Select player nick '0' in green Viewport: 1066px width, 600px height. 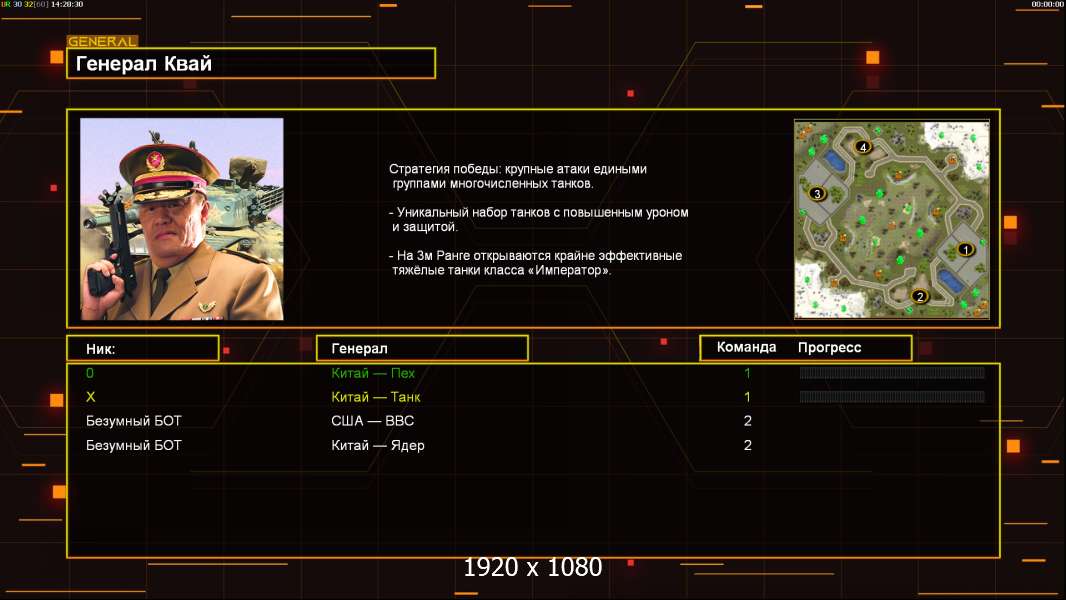click(90, 373)
